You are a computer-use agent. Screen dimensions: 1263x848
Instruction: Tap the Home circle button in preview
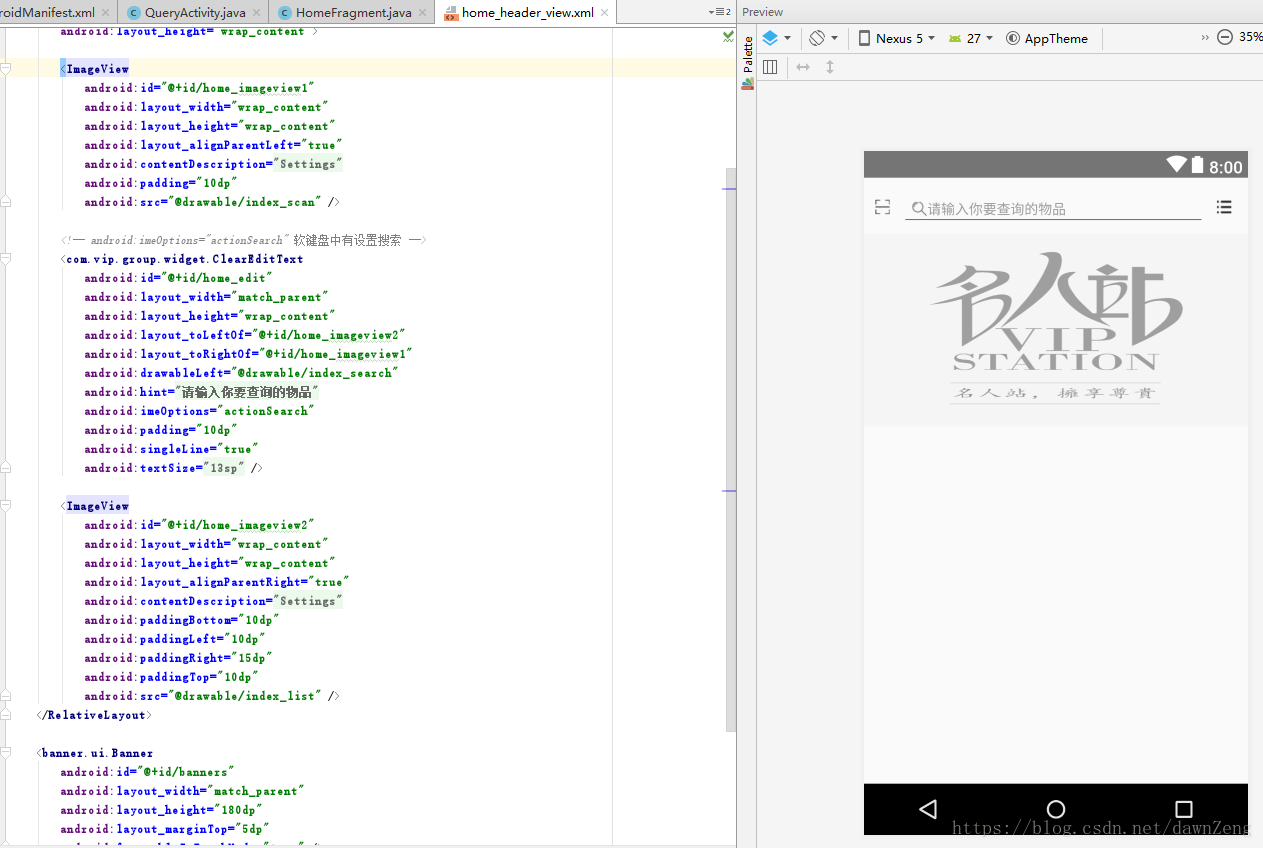point(1056,809)
